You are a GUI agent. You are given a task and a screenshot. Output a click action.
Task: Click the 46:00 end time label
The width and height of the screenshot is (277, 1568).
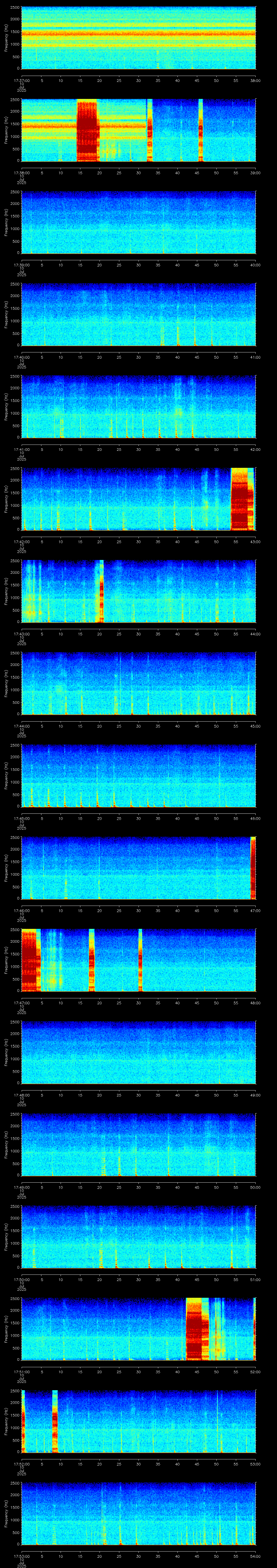click(255, 818)
